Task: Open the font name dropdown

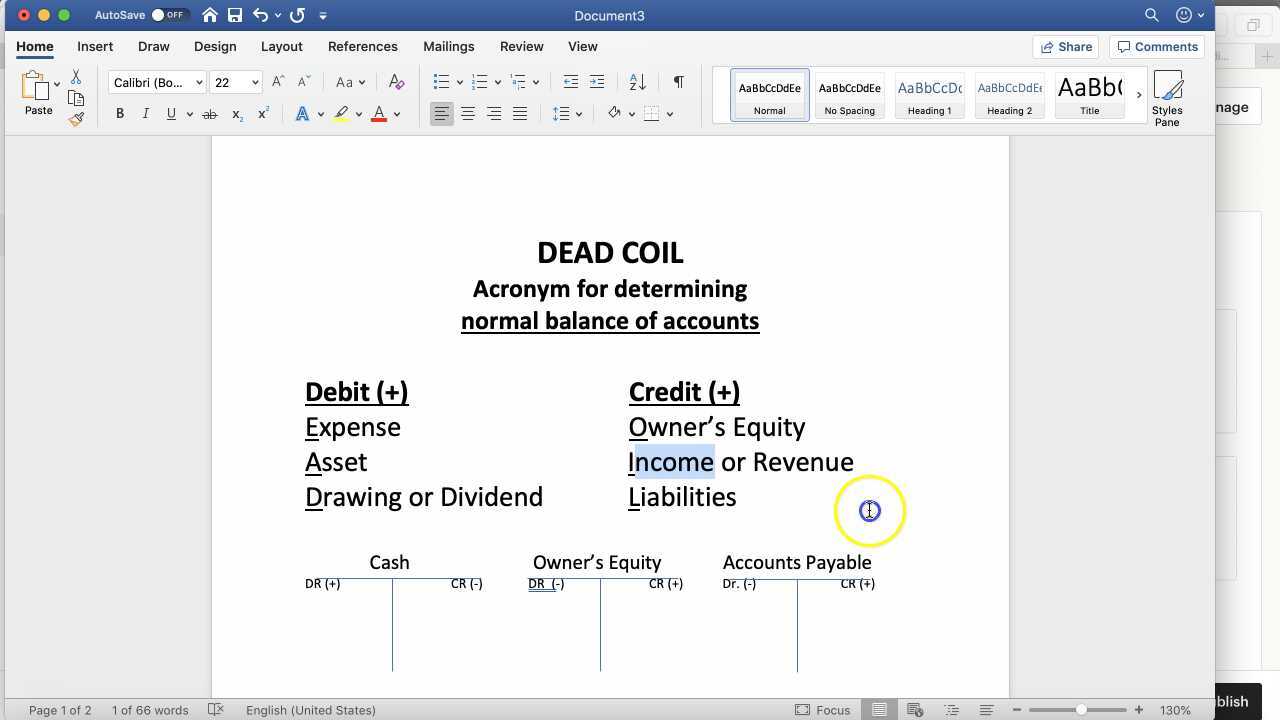Action: point(199,82)
